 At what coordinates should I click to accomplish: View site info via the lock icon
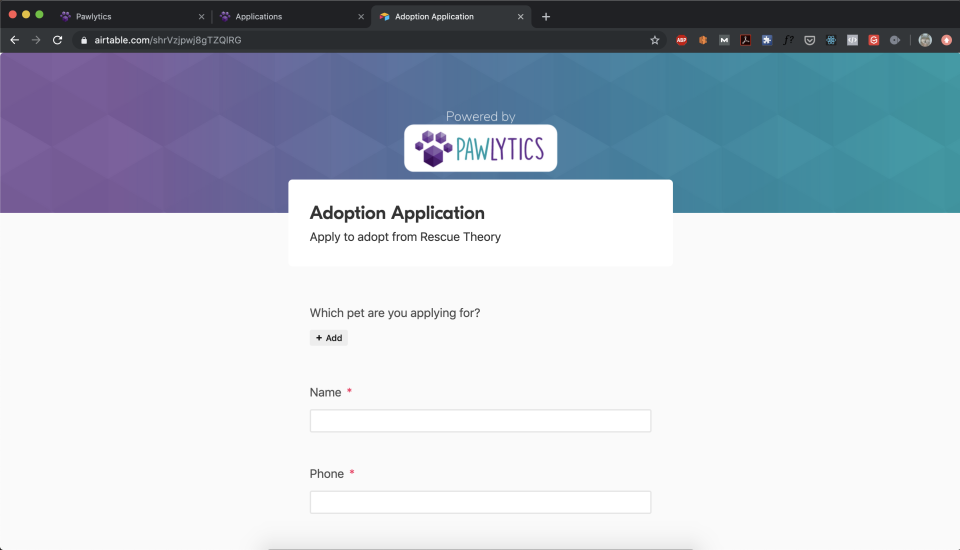pyautogui.click(x=84, y=40)
